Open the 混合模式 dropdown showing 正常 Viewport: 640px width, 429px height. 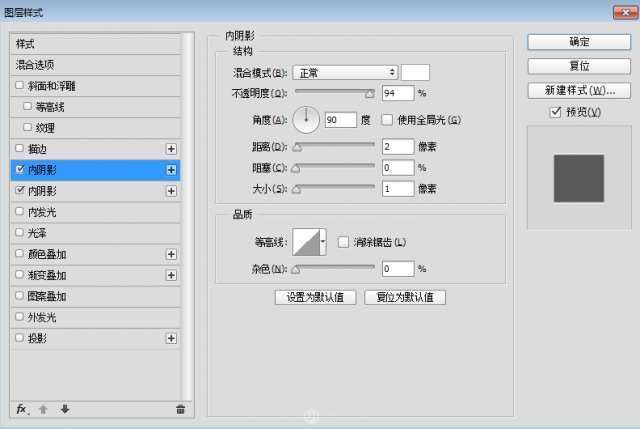pos(345,73)
